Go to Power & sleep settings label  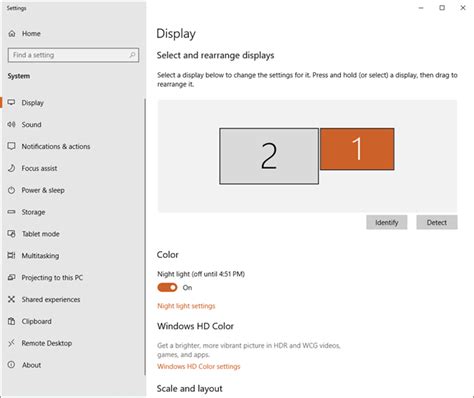pos(43,190)
